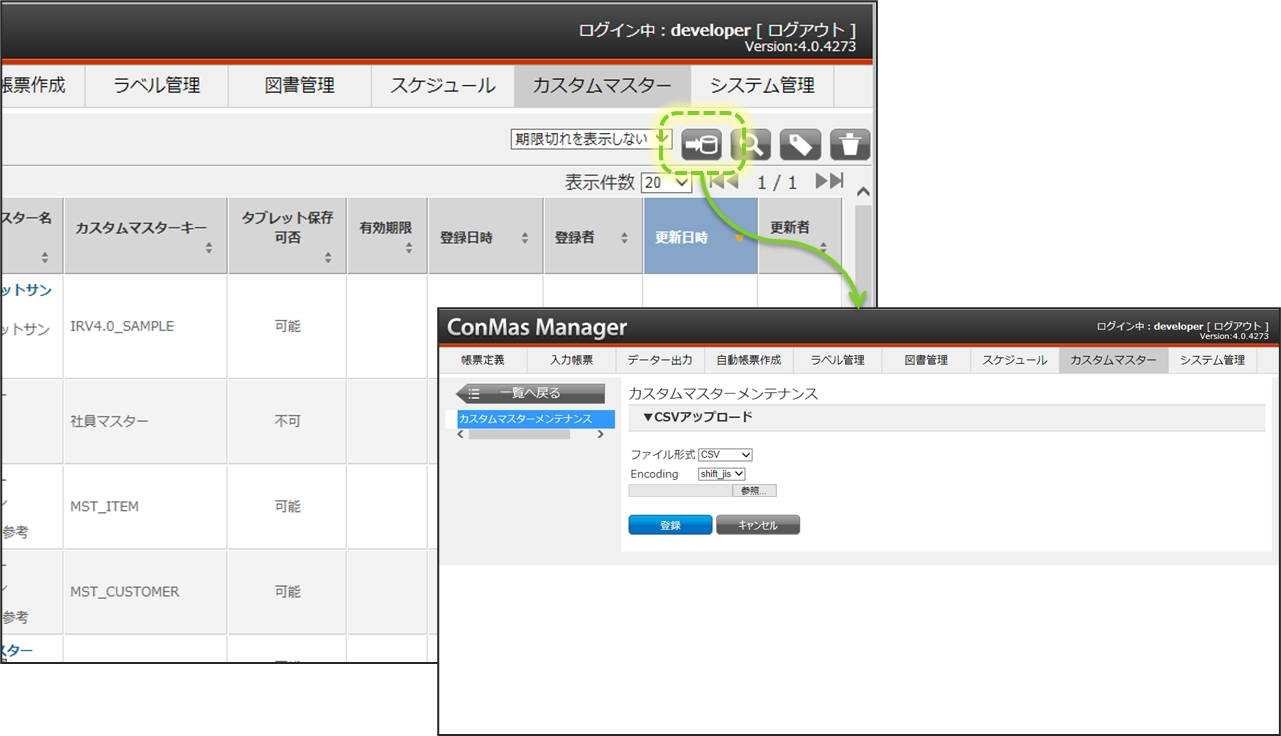1281x736 pixels.
Task: Go to the last page arrow
Action: tap(829, 181)
